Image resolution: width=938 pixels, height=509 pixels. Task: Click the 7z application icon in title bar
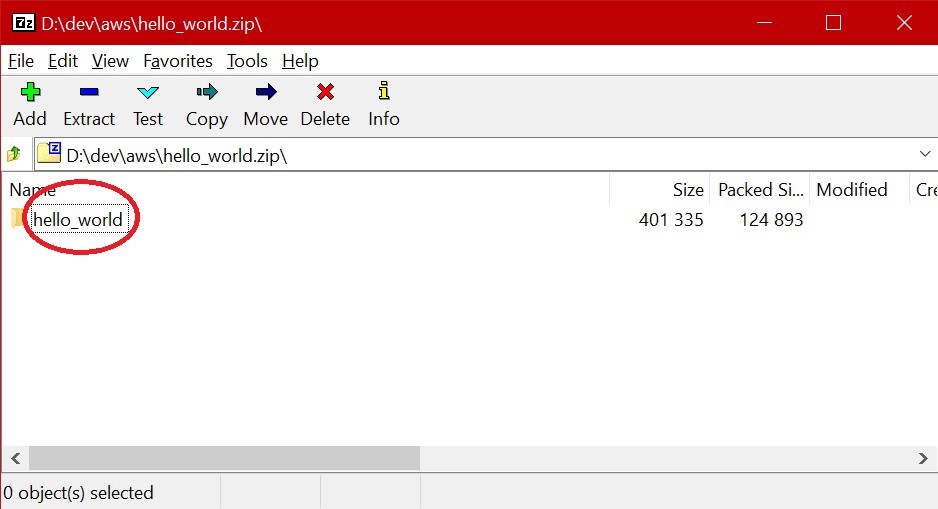tap(24, 23)
